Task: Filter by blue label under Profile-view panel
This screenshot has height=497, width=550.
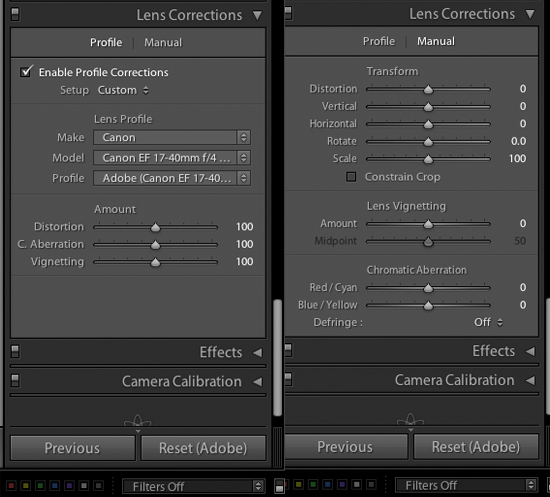Action: [55, 486]
